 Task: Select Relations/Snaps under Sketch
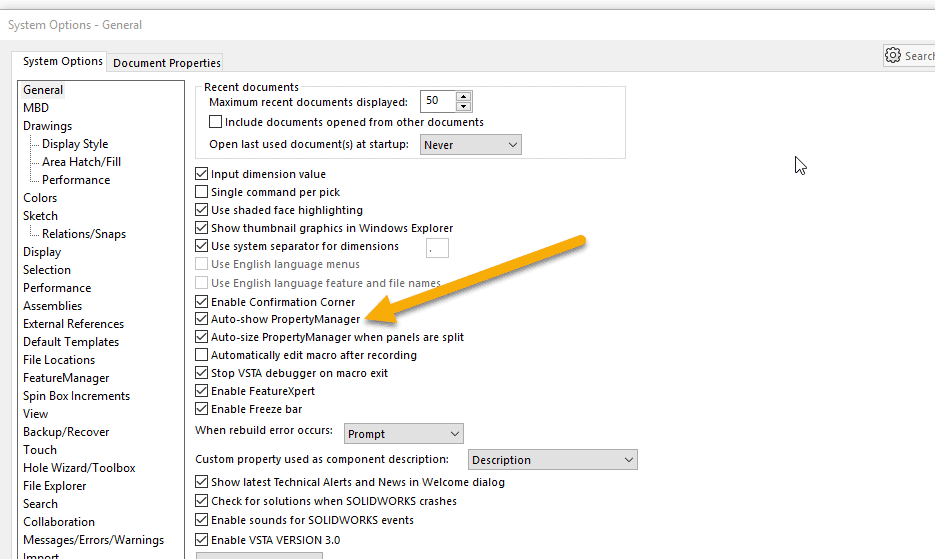click(84, 234)
